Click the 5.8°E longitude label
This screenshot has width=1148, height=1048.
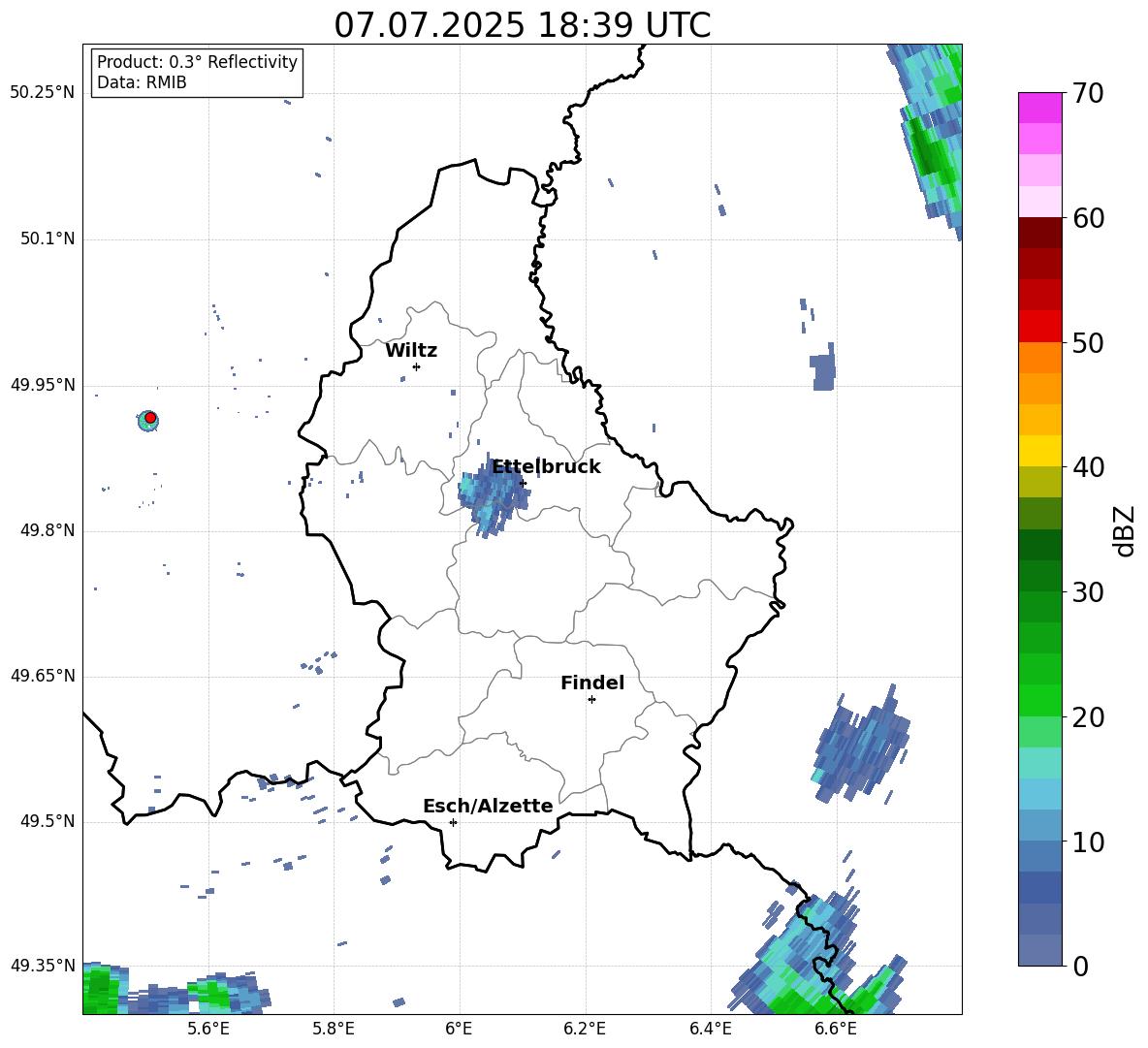point(334,1030)
